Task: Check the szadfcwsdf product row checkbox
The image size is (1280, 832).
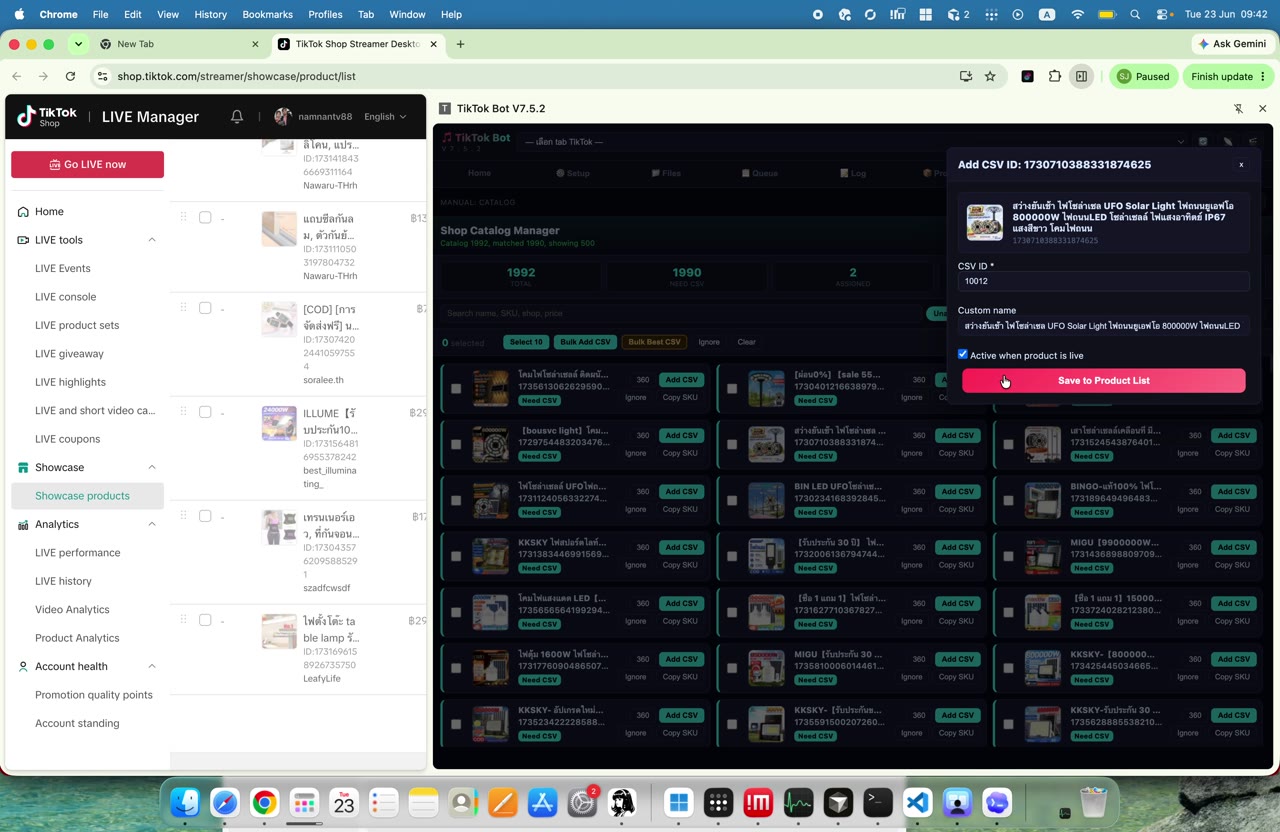Action: click(205, 516)
